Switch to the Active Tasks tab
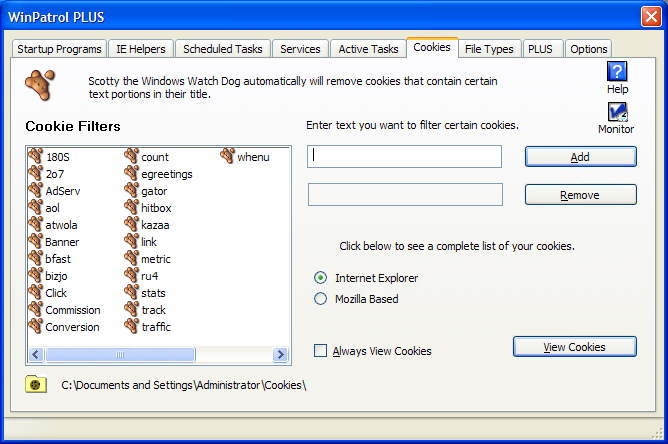The height and width of the screenshot is (444, 668). [x=369, y=49]
